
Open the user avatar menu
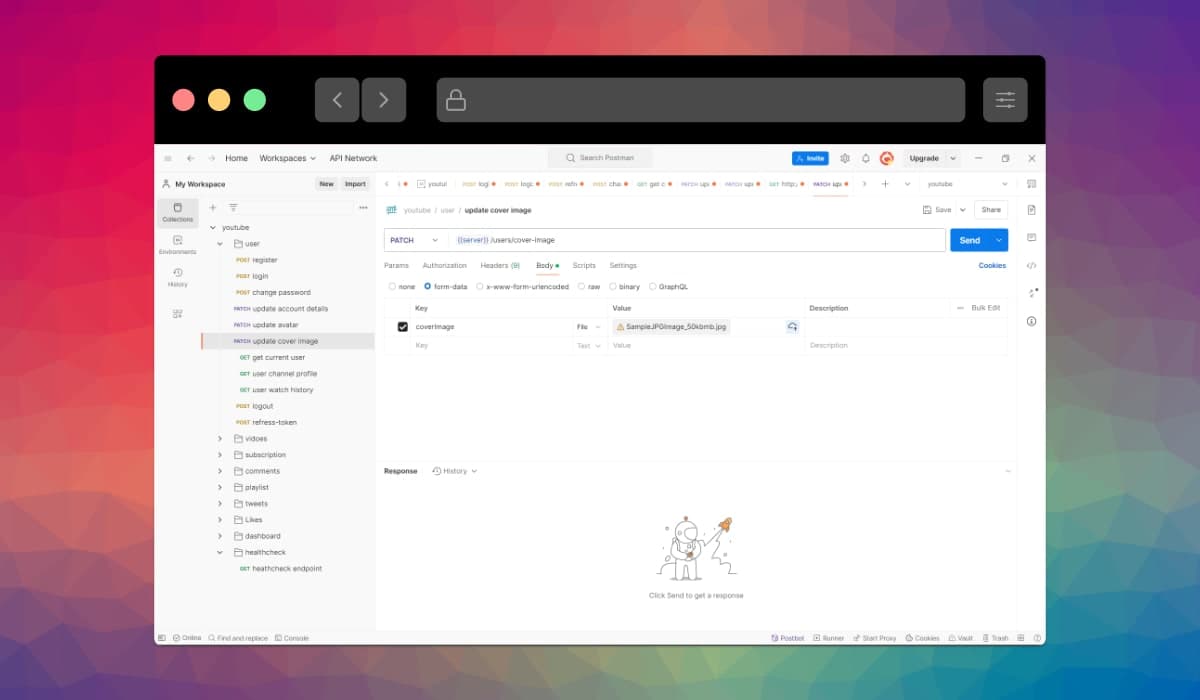[x=886, y=158]
